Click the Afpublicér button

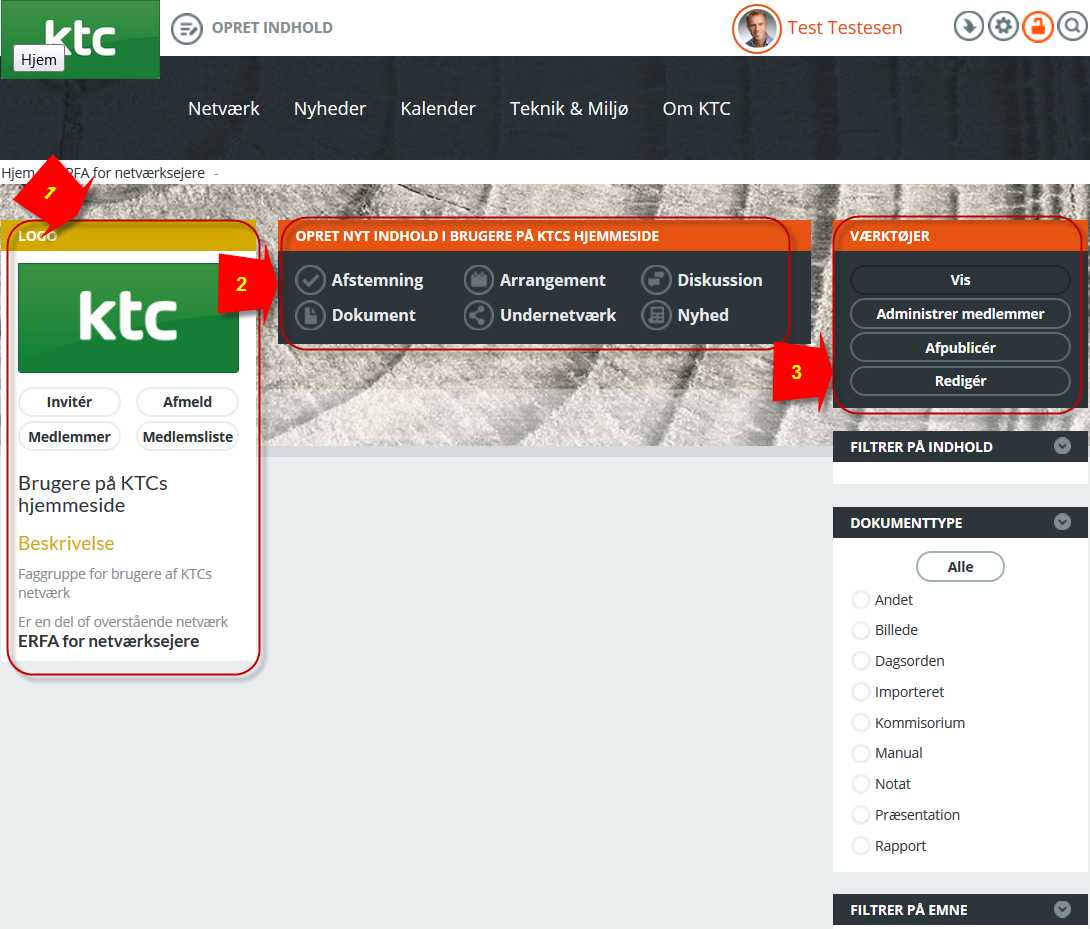[x=960, y=348]
